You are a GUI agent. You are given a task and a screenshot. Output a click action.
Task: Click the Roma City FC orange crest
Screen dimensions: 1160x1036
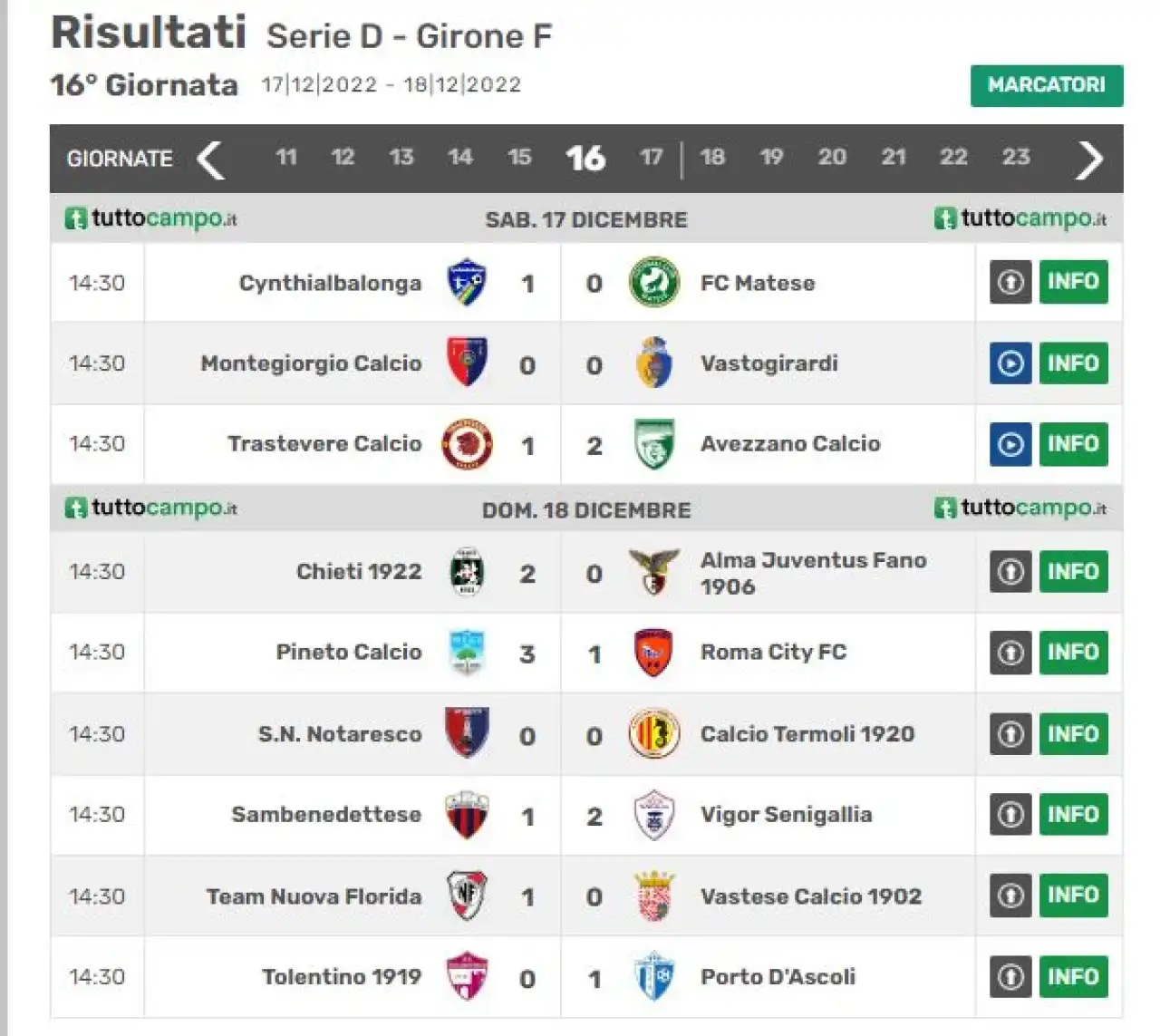pyautogui.click(x=653, y=653)
